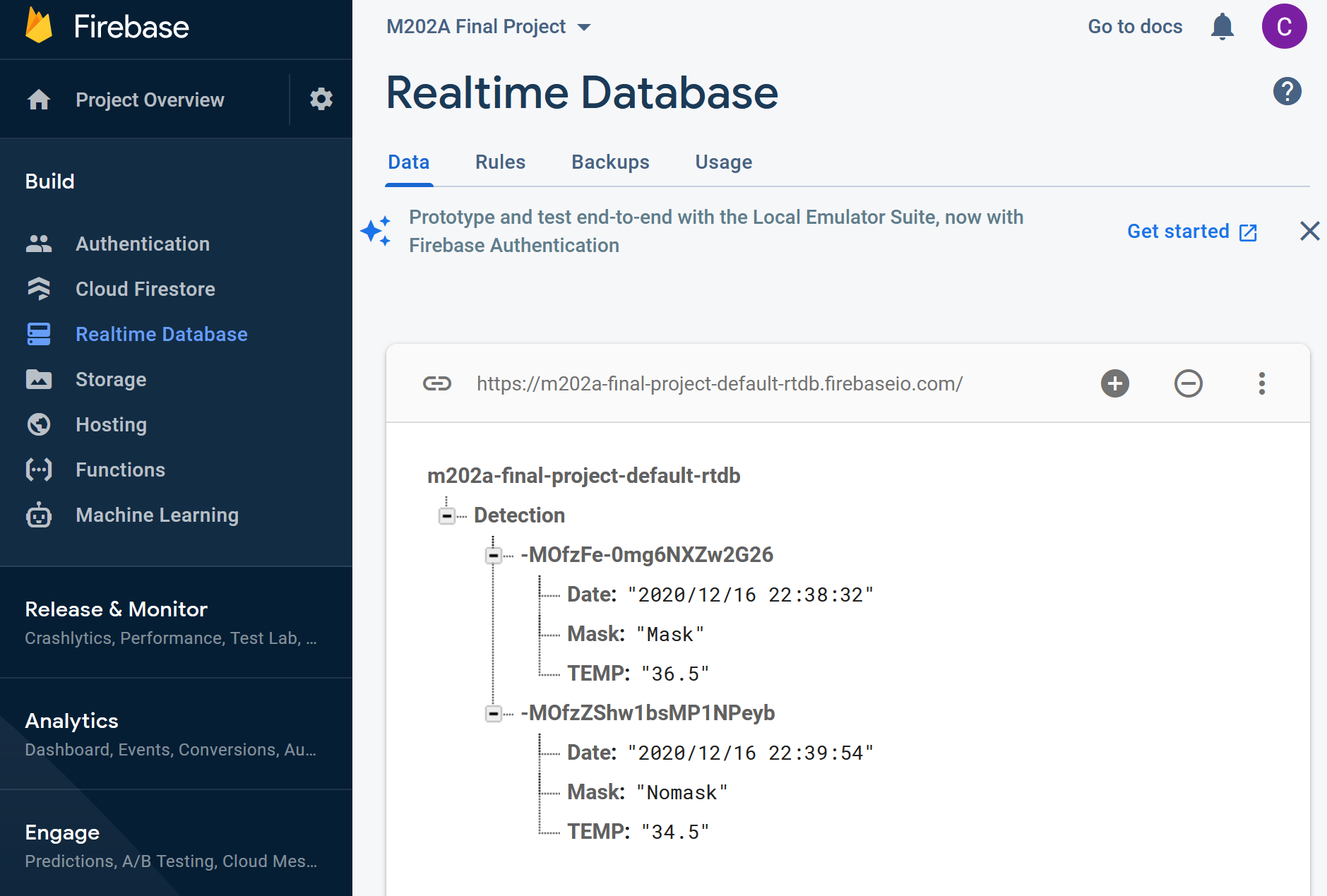Select the Data tab
Image resolution: width=1327 pixels, height=896 pixels.
click(409, 162)
